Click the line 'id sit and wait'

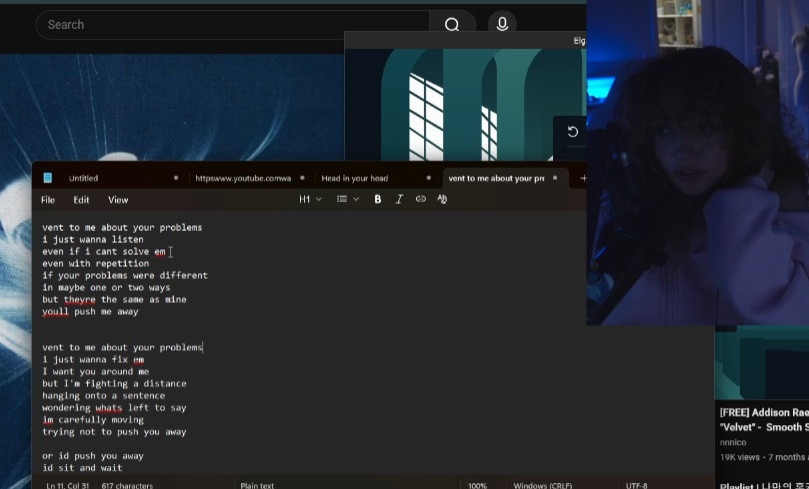(82, 468)
